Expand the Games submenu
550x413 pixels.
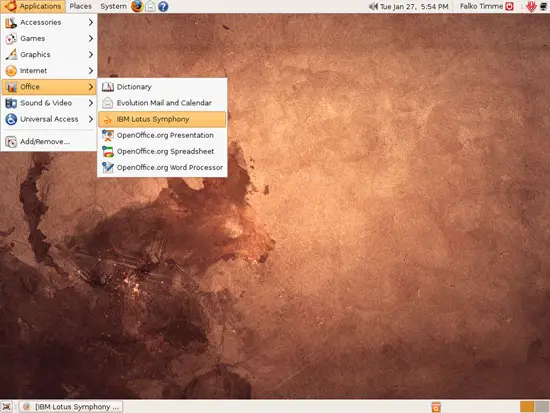[x=49, y=38]
